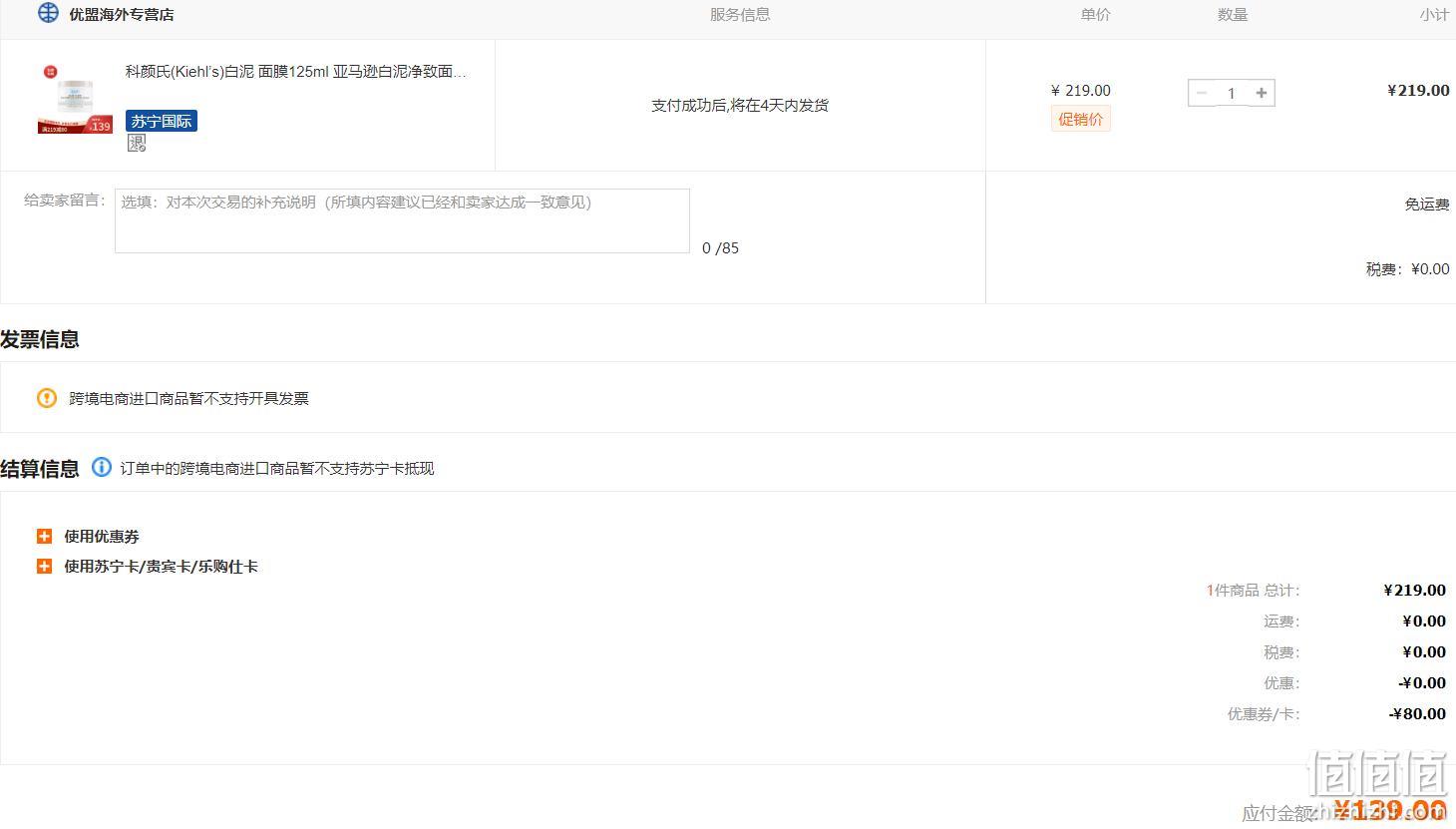Click the blue info icon beside 结算信息
1456x829 pixels.
101,467
